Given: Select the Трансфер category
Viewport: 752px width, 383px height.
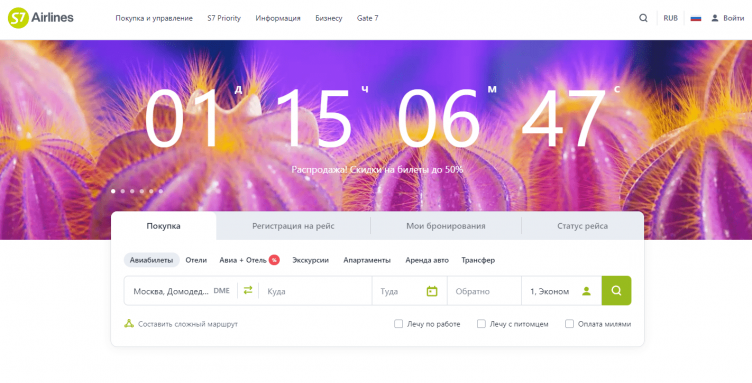Looking at the screenshot, I should [x=478, y=260].
